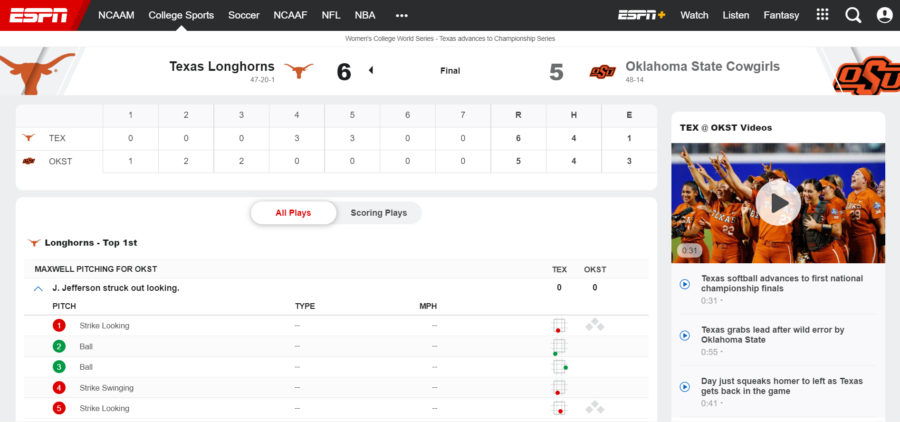Image resolution: width=900 pixels, height=422 pixels.
Task: Play 'Day just squeaks homer' video icon
Action: tap(684, 386)
